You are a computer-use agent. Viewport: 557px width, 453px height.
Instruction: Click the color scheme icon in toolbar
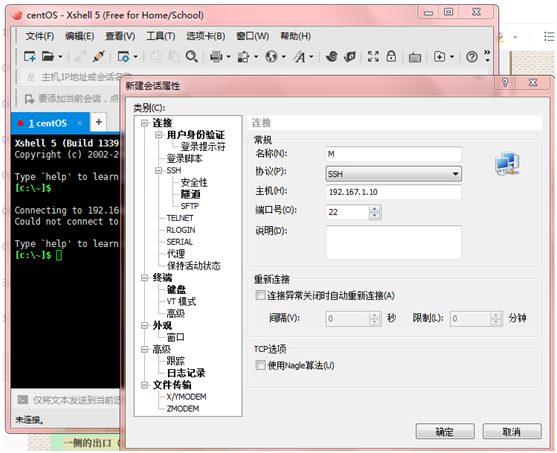pyautogui.click(x=243, y=56)
